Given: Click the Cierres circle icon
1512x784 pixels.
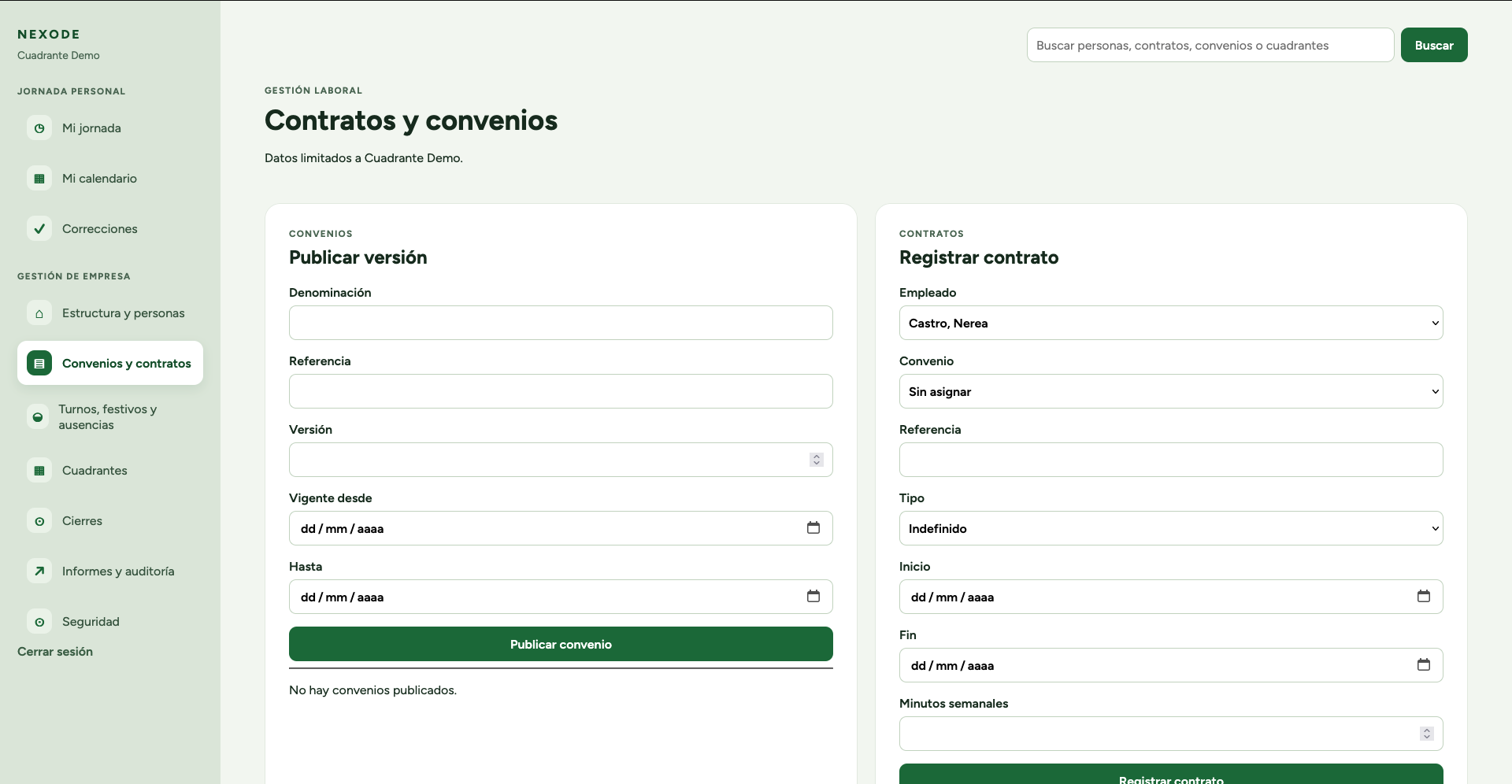Looking at the screenshot, I should (x=39, y=520).
